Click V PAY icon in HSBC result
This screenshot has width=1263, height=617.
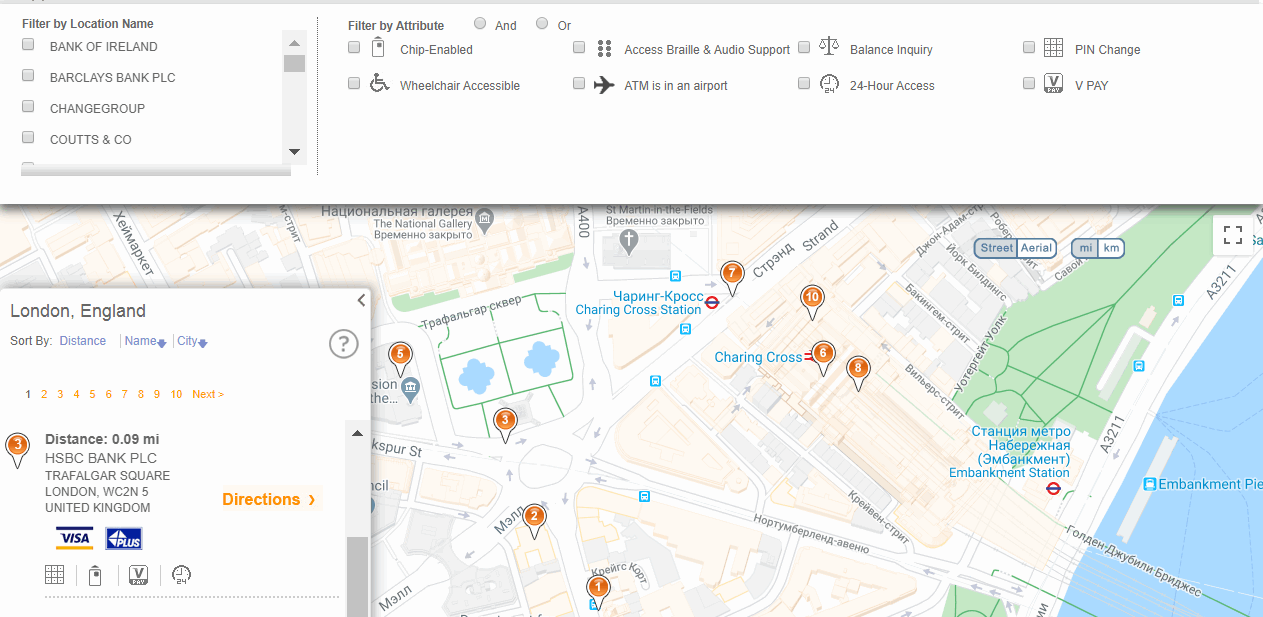(x=138, y=575)
